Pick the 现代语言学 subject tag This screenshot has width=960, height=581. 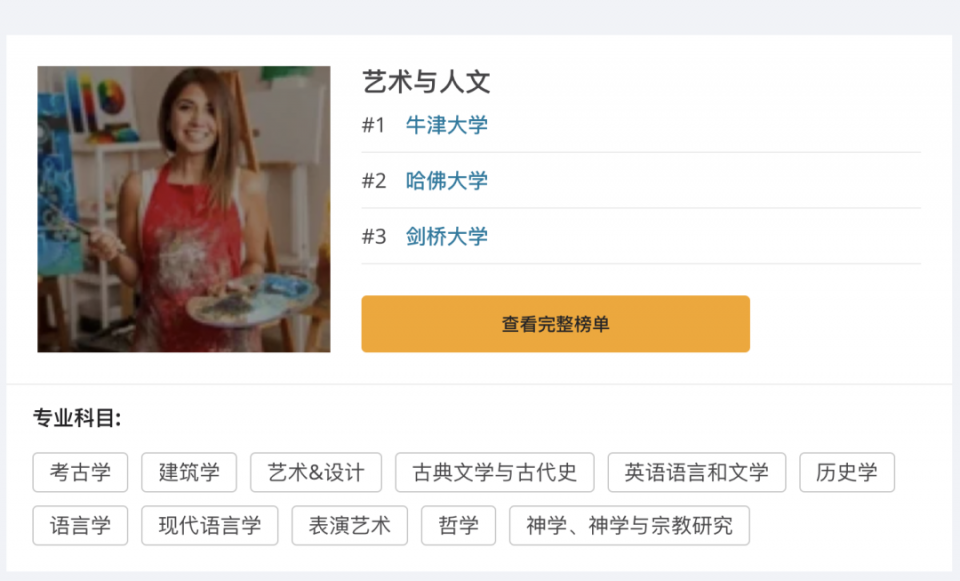(x=209, y=525)
